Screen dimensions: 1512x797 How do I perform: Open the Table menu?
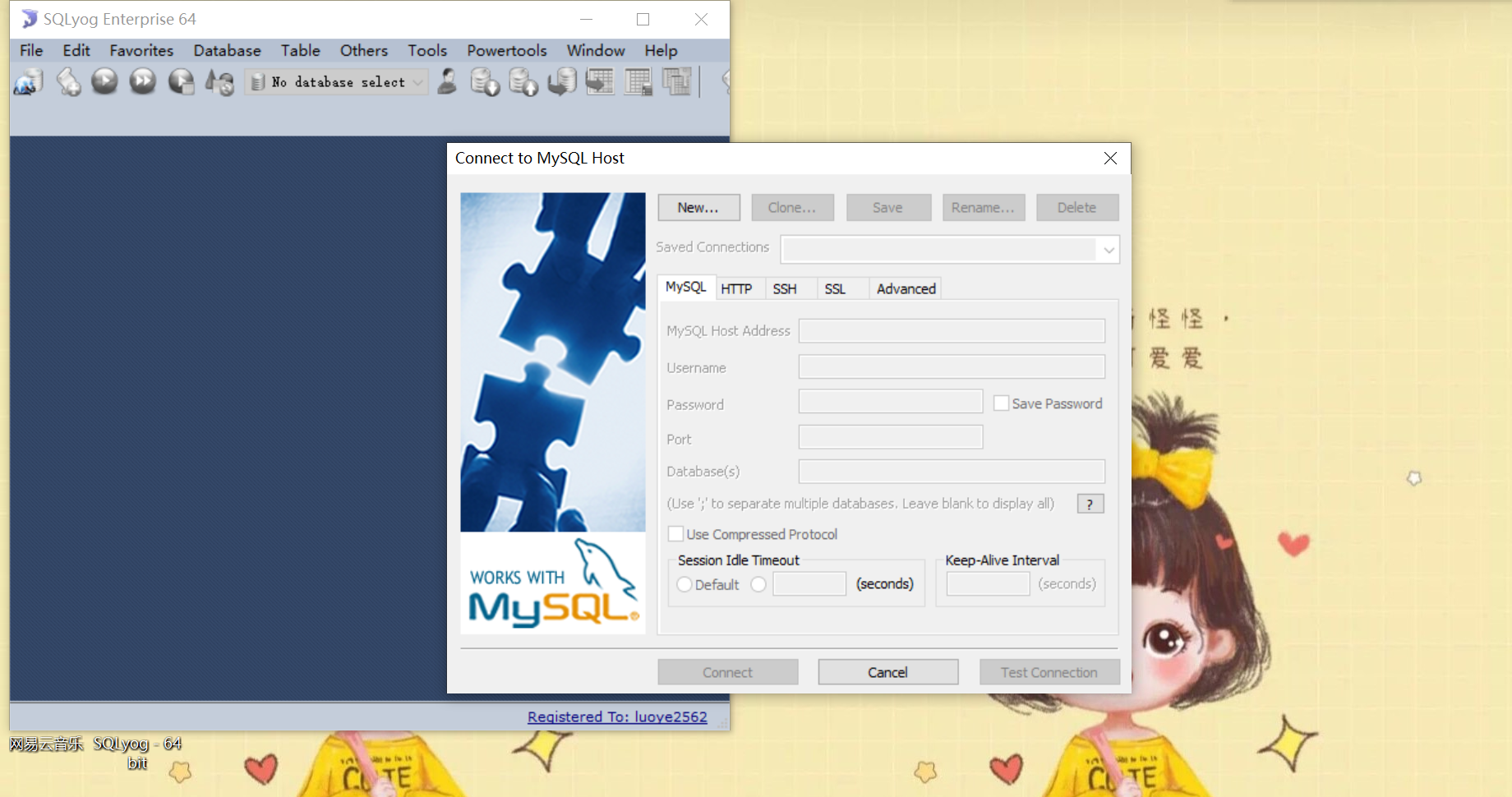tap(300, 50)
